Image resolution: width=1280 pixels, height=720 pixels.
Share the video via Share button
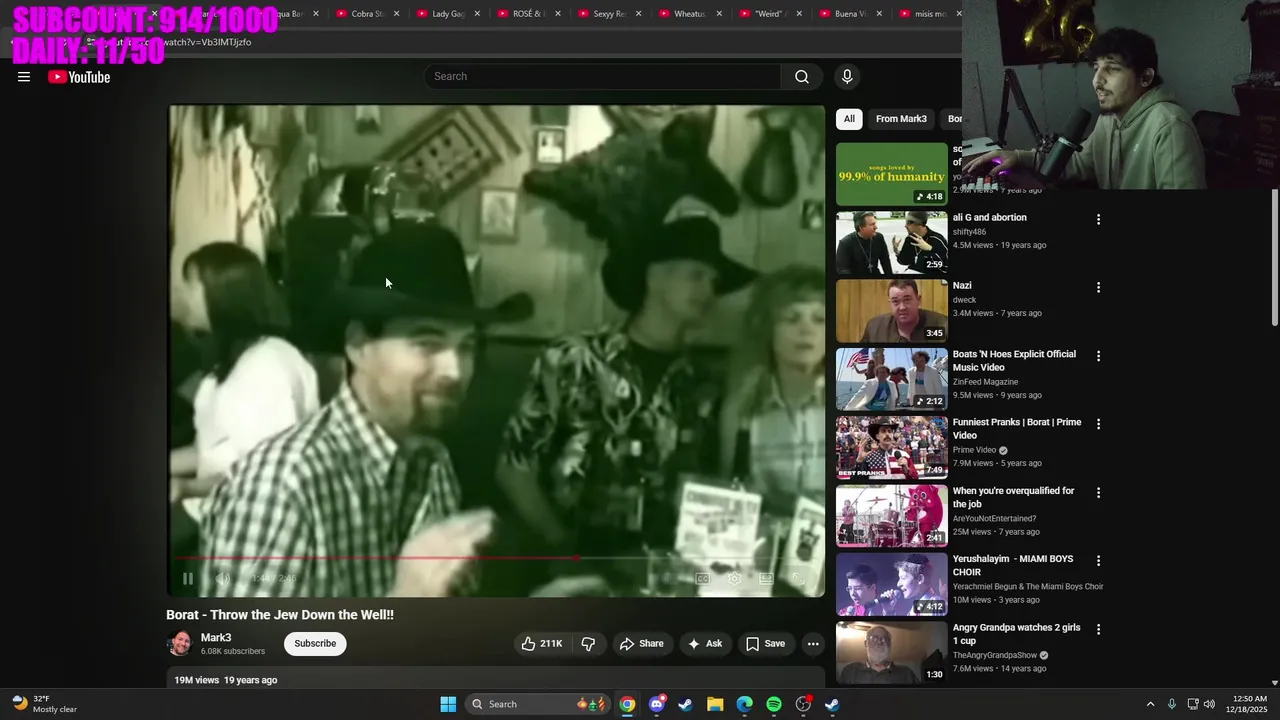641,644
